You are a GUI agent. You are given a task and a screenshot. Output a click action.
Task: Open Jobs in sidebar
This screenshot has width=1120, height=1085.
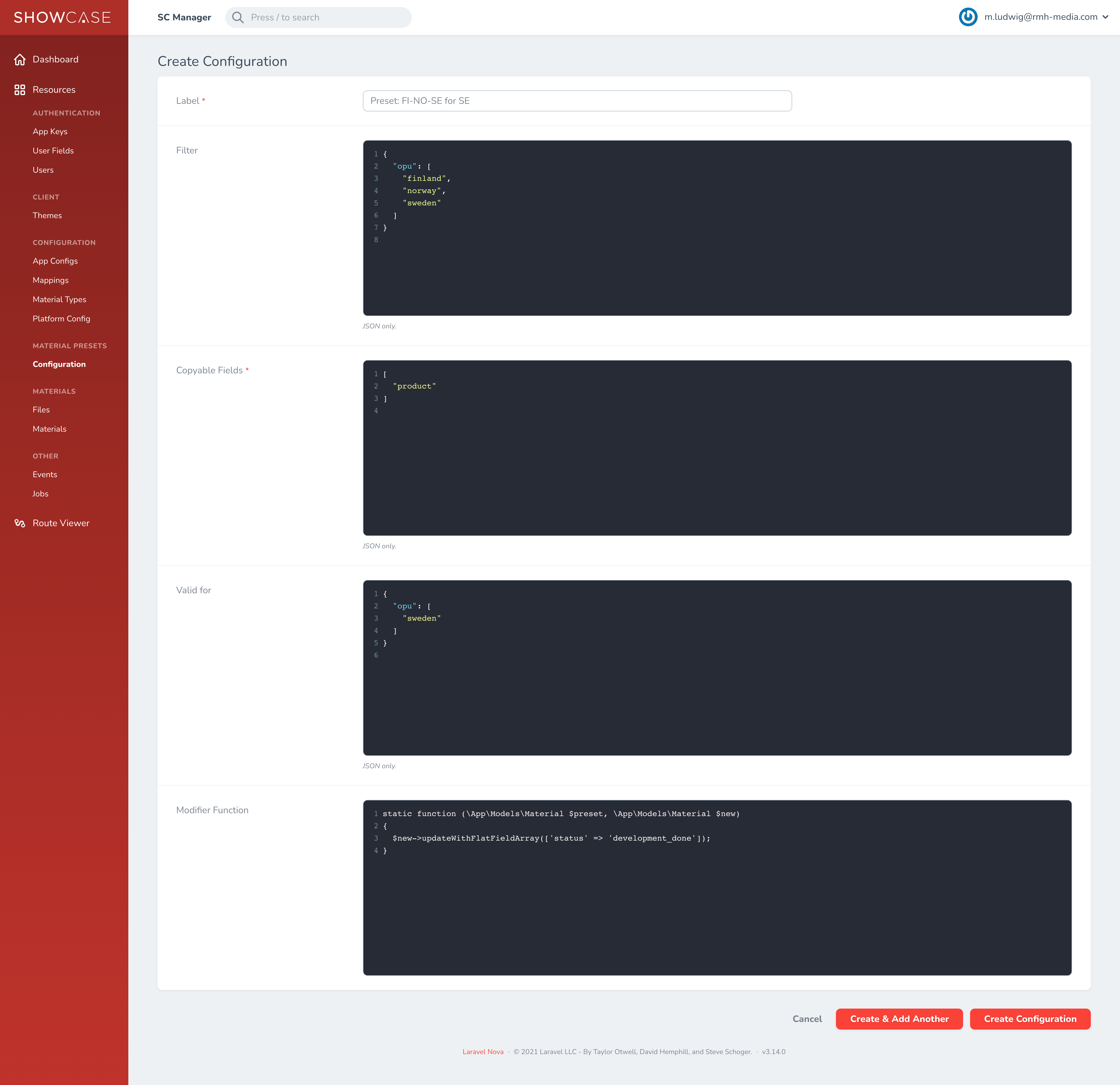40,494
